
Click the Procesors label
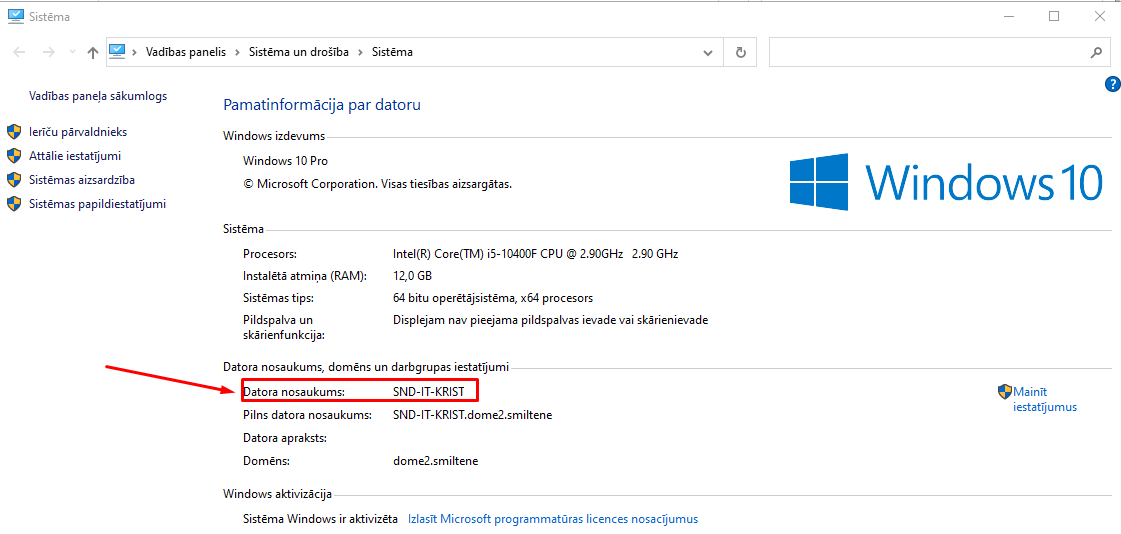[270, 254]
